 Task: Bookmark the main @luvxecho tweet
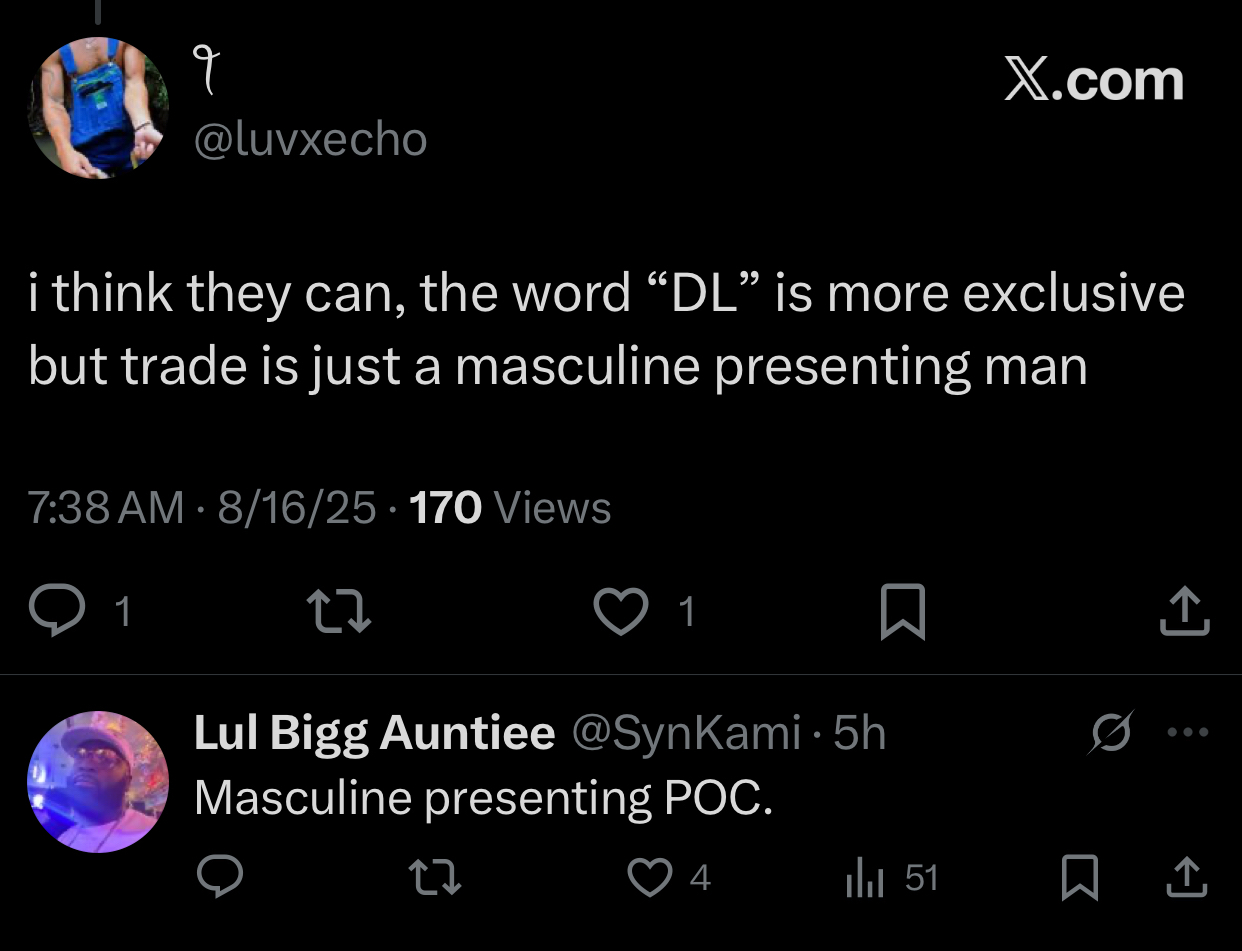(901, 612)
